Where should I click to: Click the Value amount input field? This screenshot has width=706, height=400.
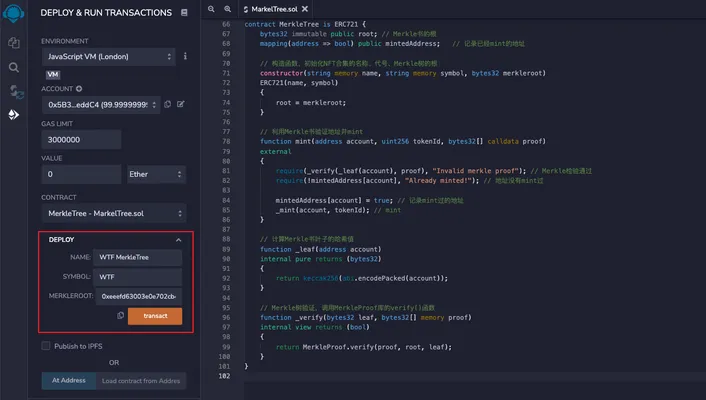(x=81, y=174)
